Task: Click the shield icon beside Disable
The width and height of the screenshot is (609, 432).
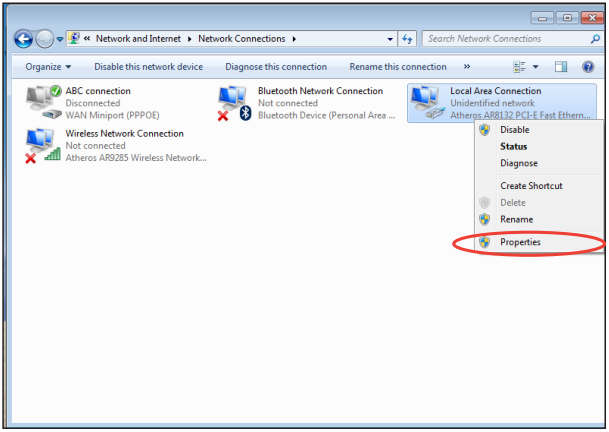Action: (484, 130)
